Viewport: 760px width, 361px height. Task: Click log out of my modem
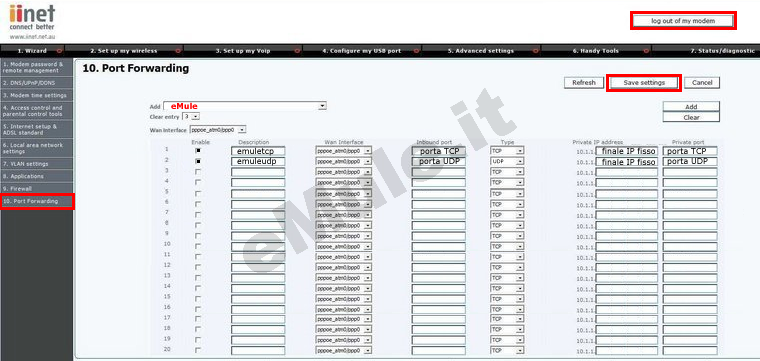[683, 21]
